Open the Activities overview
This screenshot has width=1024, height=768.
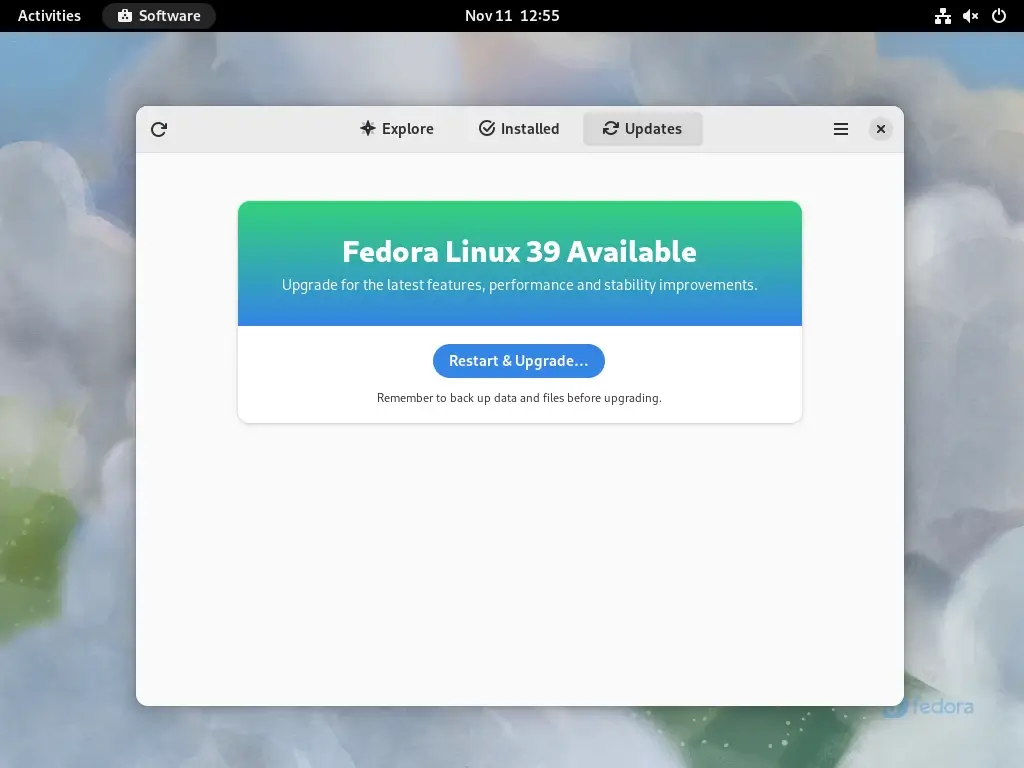[x=49, y=16]
